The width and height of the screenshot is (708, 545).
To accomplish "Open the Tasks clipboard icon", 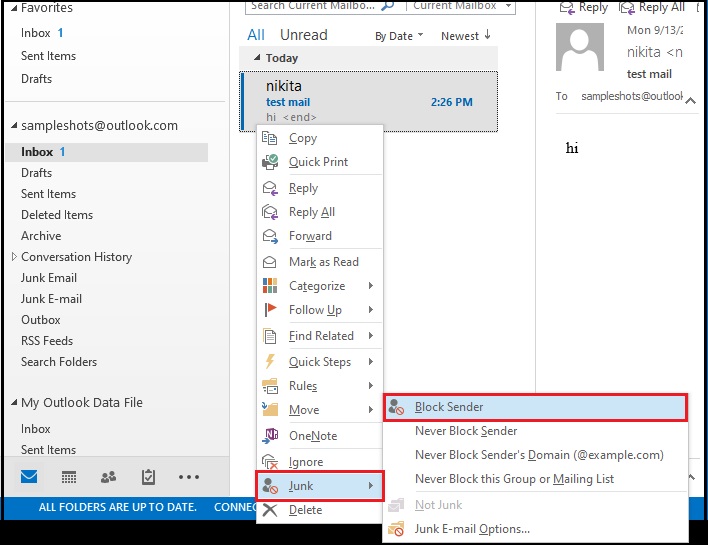I will tap(148, 477).
